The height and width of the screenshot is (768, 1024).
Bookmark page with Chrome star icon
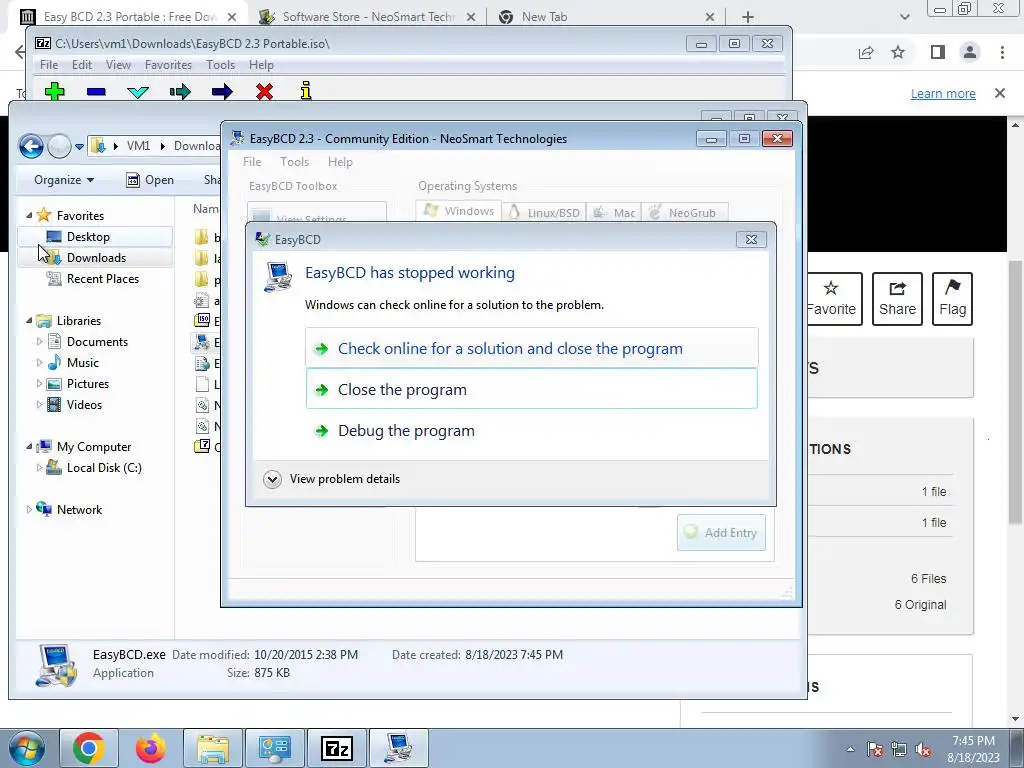pyautogui.click(x=898, y=52)
